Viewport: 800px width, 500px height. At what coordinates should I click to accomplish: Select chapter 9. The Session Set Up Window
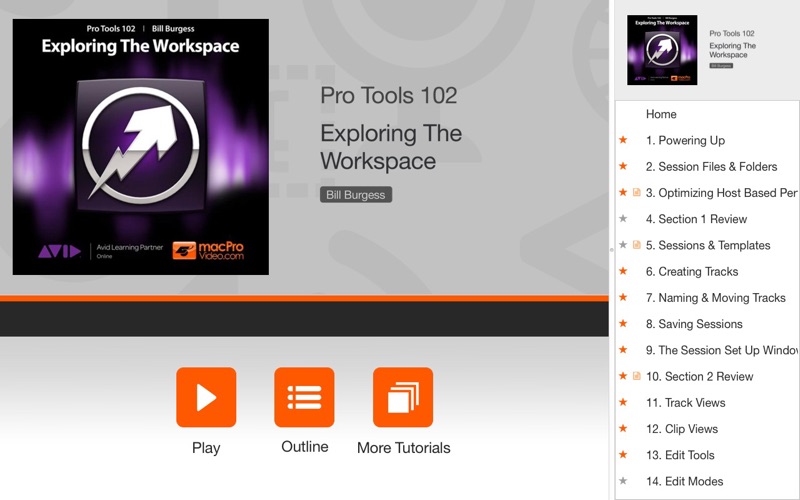pos(721,350)
